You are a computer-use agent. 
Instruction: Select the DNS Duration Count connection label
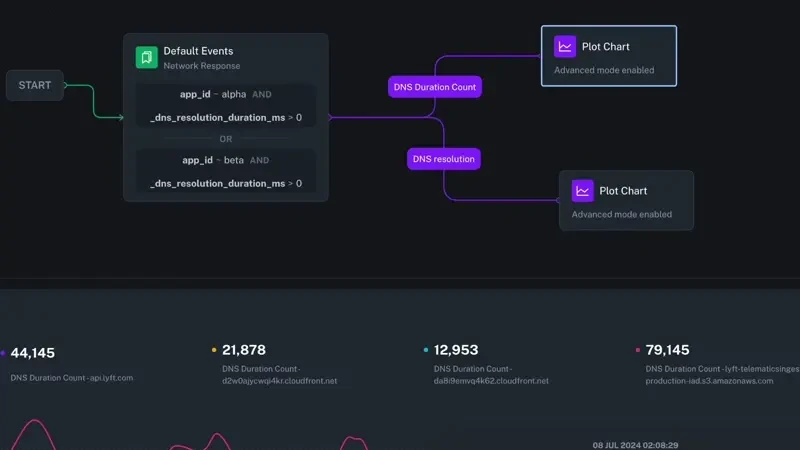coord(435,87)
